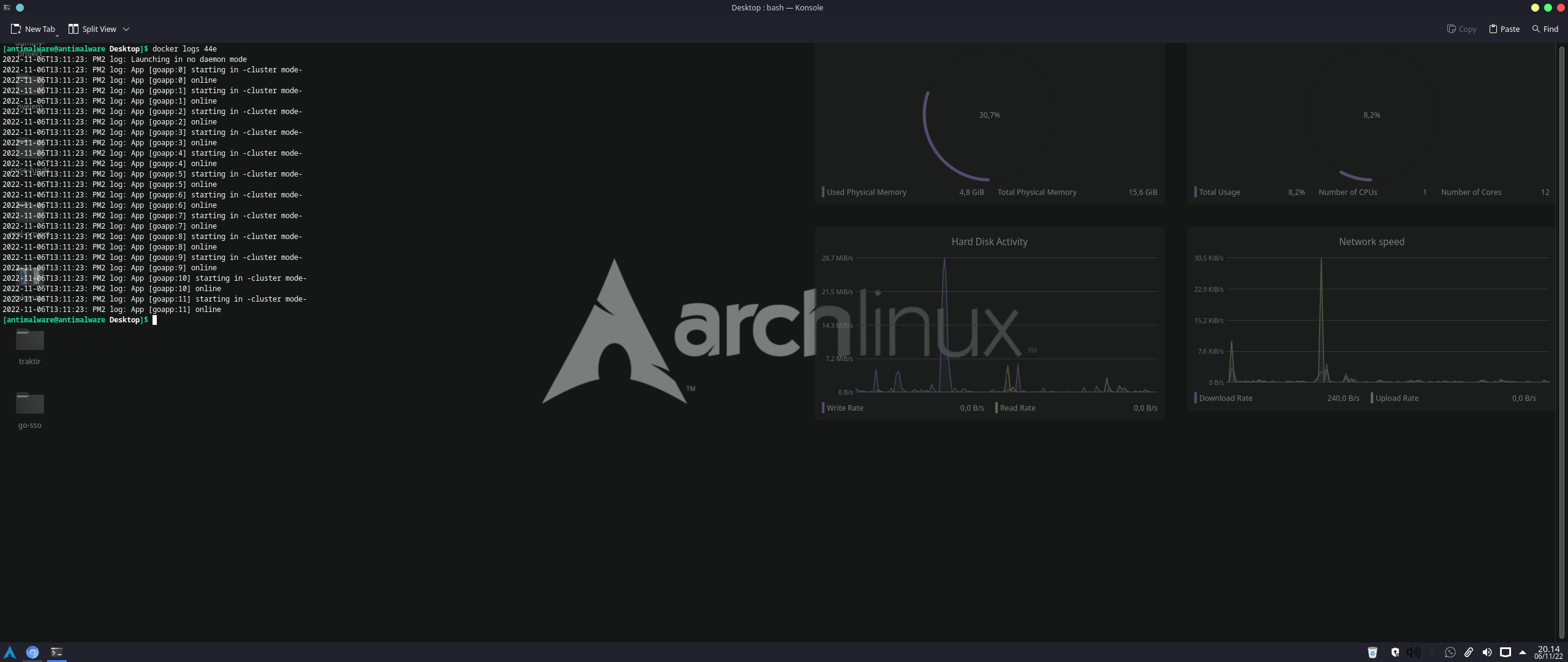
Task: Open the system updates shield icon
Action: (1395, 652)
